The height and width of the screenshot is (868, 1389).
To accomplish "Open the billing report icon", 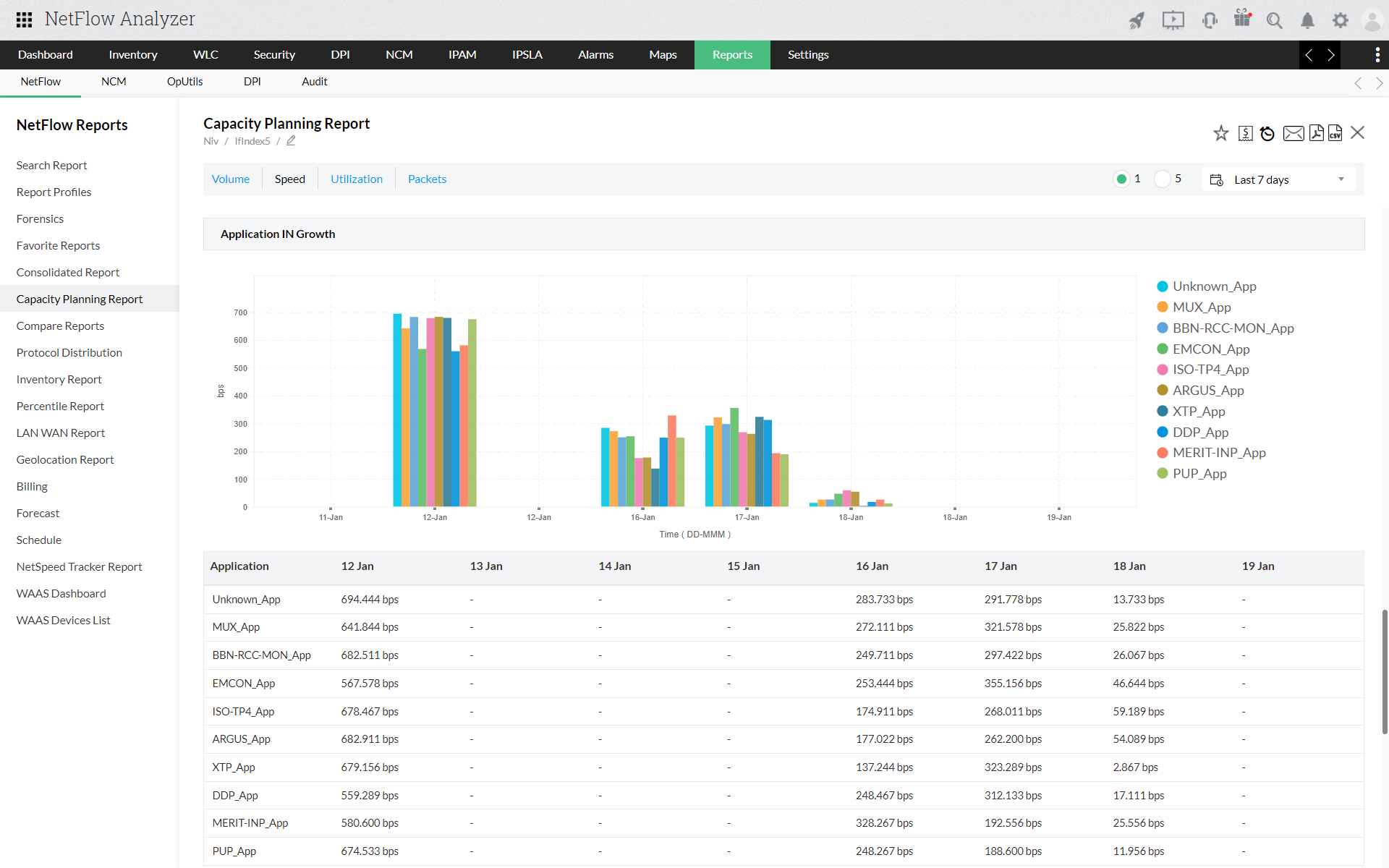I will (1245, 133).
